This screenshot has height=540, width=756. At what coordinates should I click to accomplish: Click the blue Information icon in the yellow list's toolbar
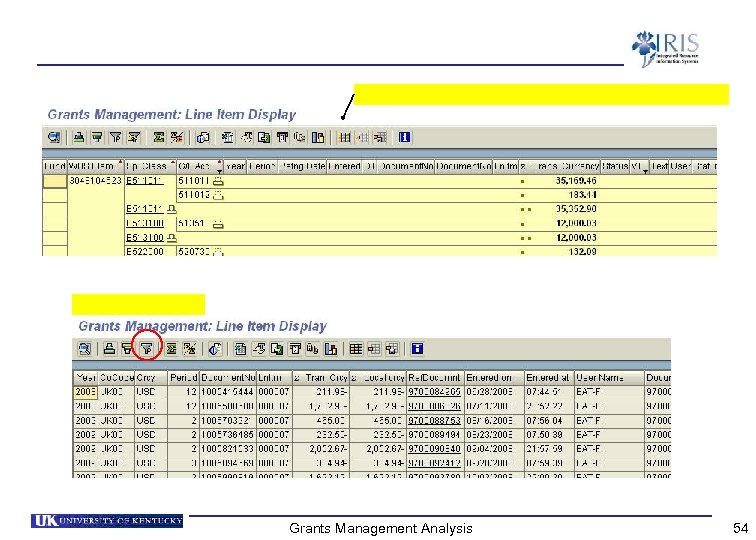click(x=405, y=138)
